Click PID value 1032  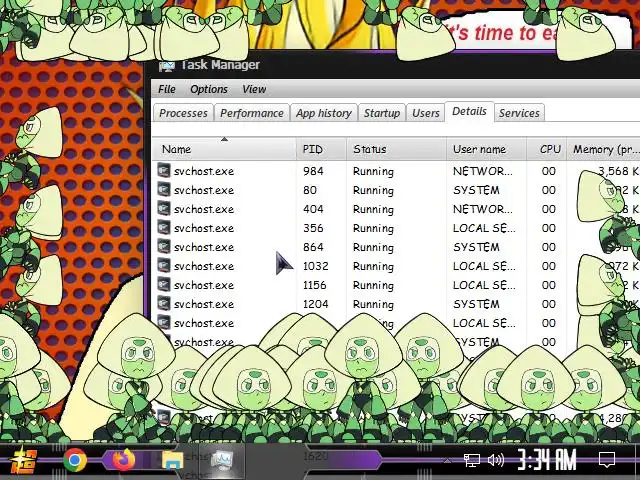click(316, 266)
